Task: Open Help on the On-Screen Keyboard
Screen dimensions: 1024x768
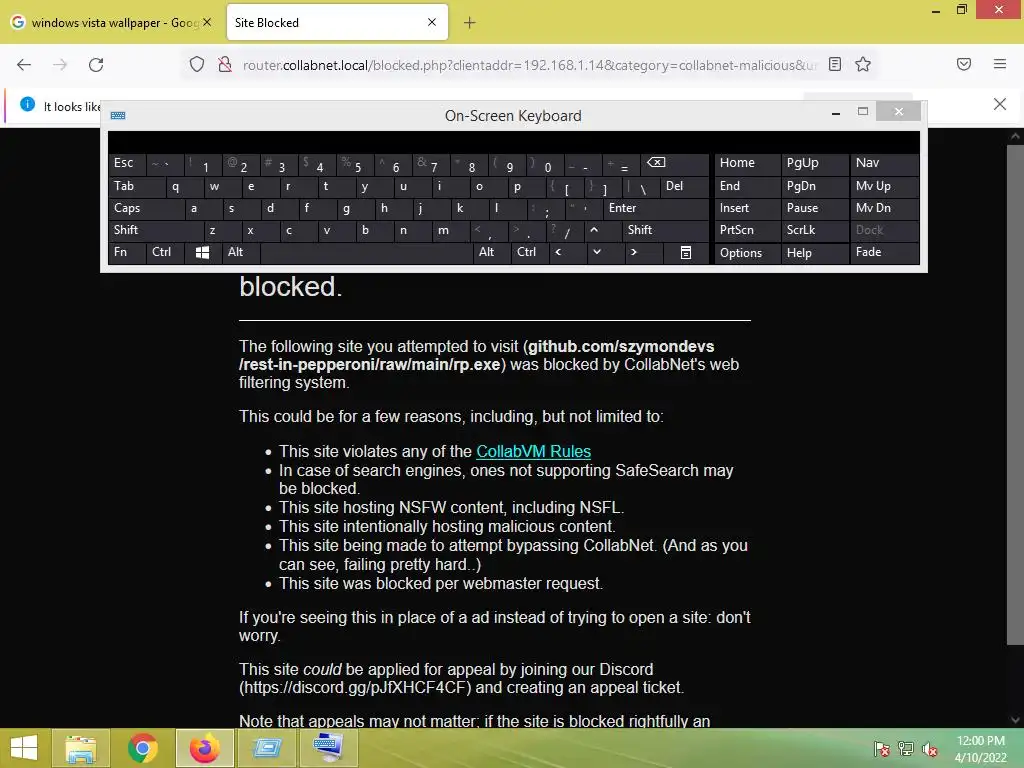Action: coord(814,253)
